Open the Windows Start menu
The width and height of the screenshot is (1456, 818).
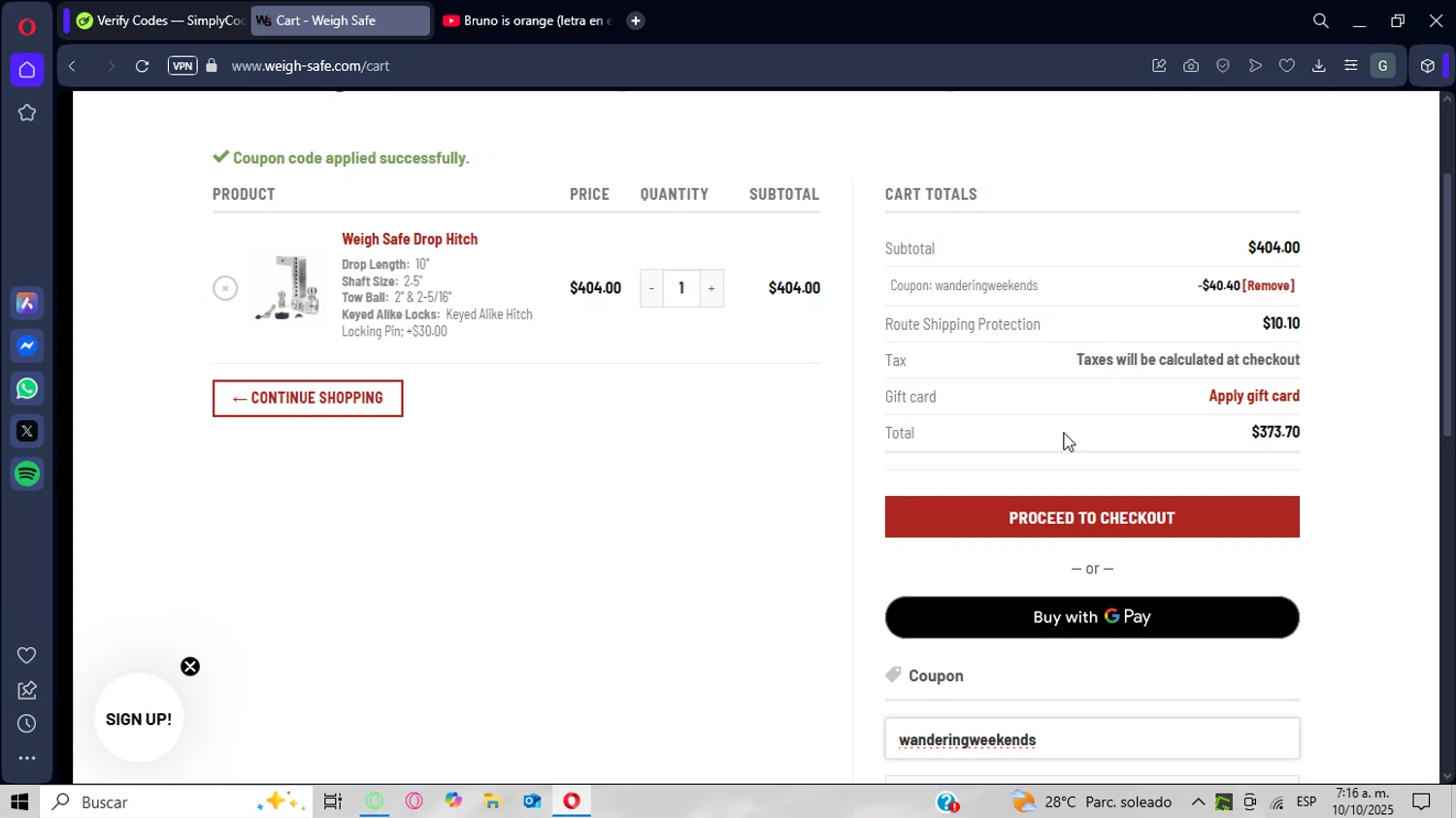[x=19, y=802]
